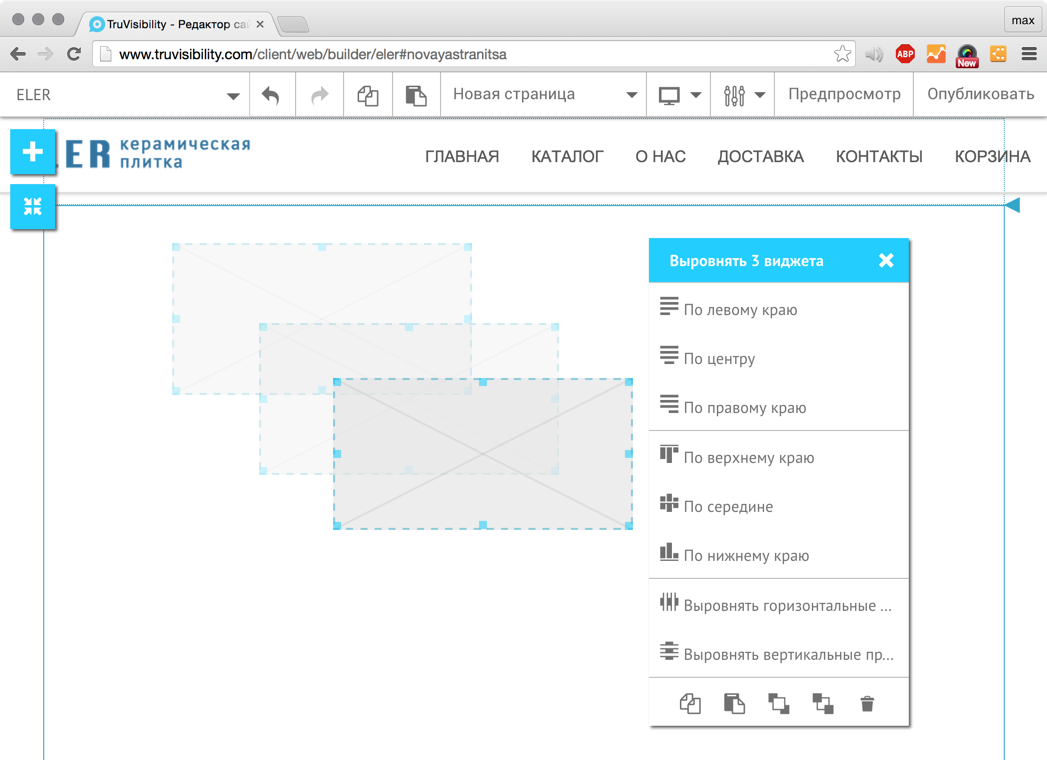
Task: Click the speaker extension icon
Action: (x=874, y=54)
